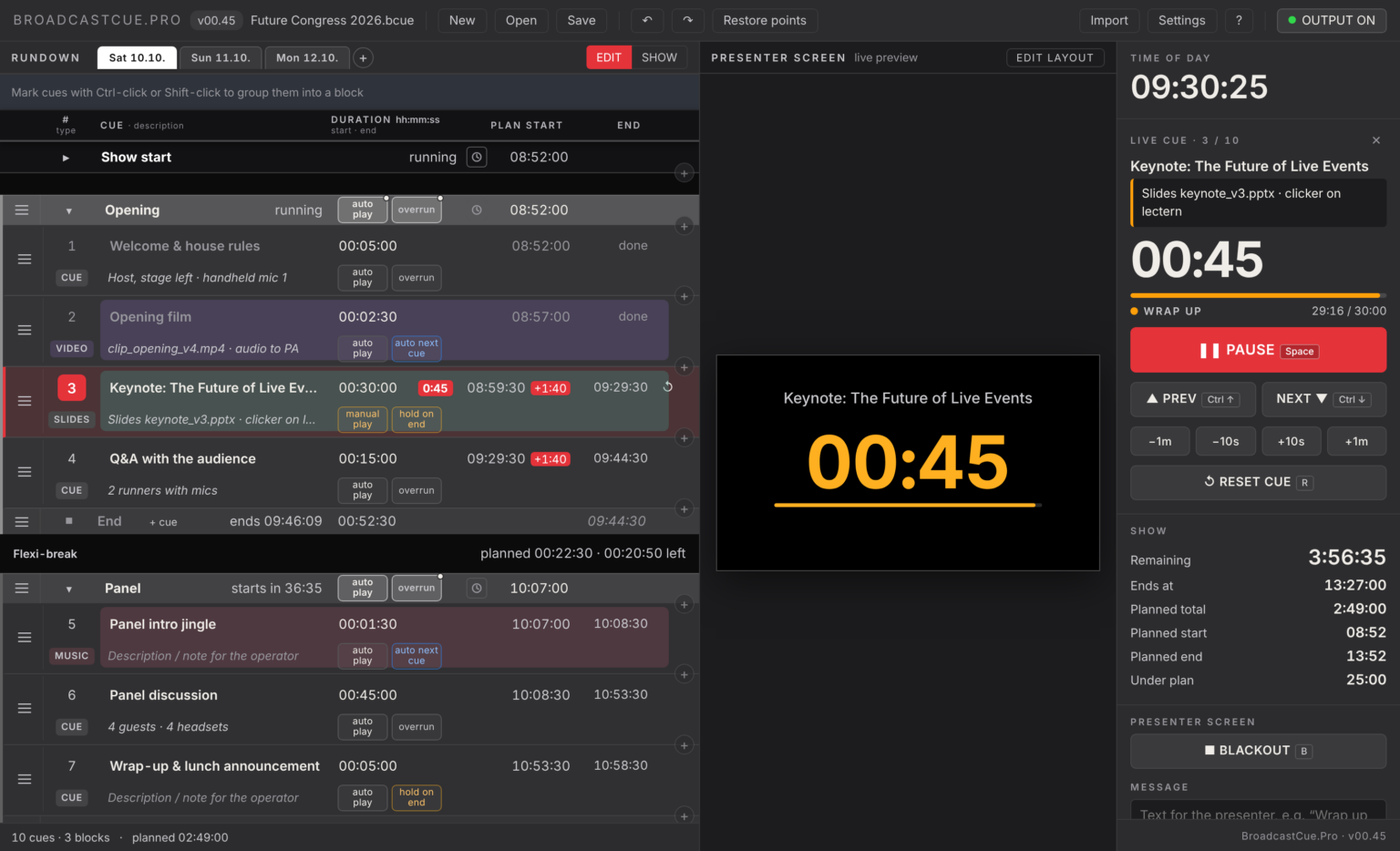Open the Sun 11.10. rundown tab
The image size is (1400, 851).
click(x=221, y=57)
